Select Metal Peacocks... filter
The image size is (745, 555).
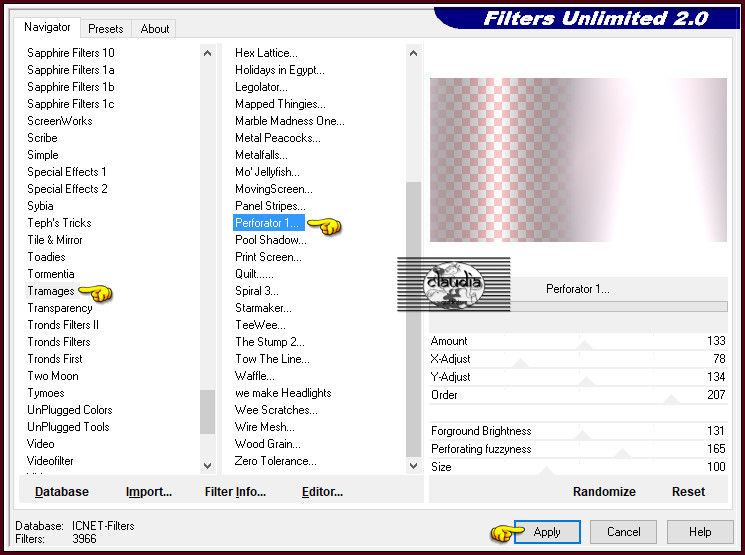pyautogui.click(x=278, y=138)
